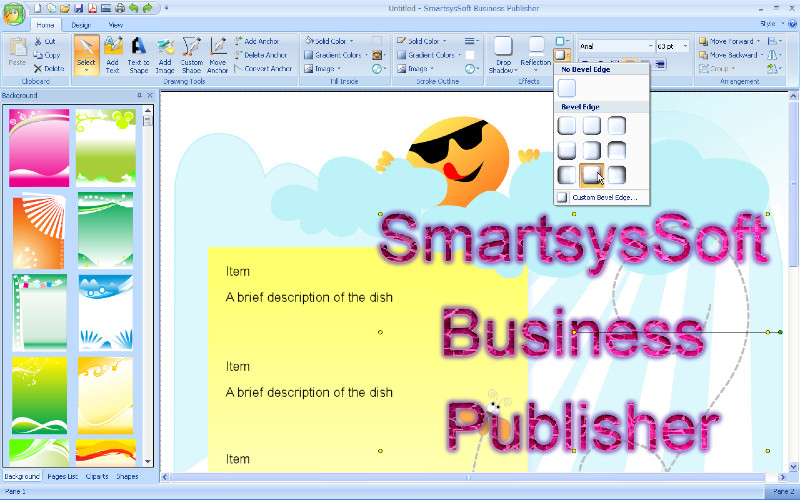Viewport: 800px width, 500px height.
Task: Toggle the Select tool
Action: (86, 55)
